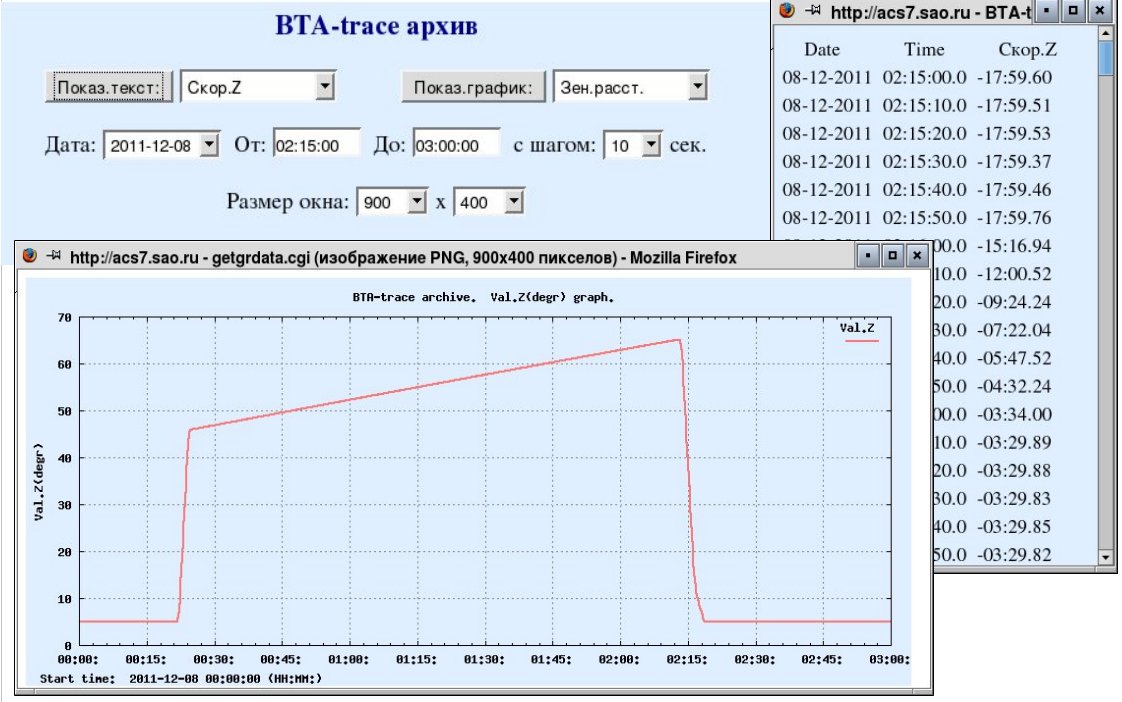Click Firefox icon in data table window titlebar

[787, 11]
